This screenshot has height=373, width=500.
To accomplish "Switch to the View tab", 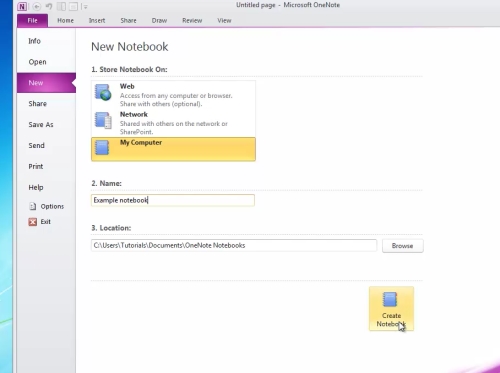I will (x=224, y=21).
